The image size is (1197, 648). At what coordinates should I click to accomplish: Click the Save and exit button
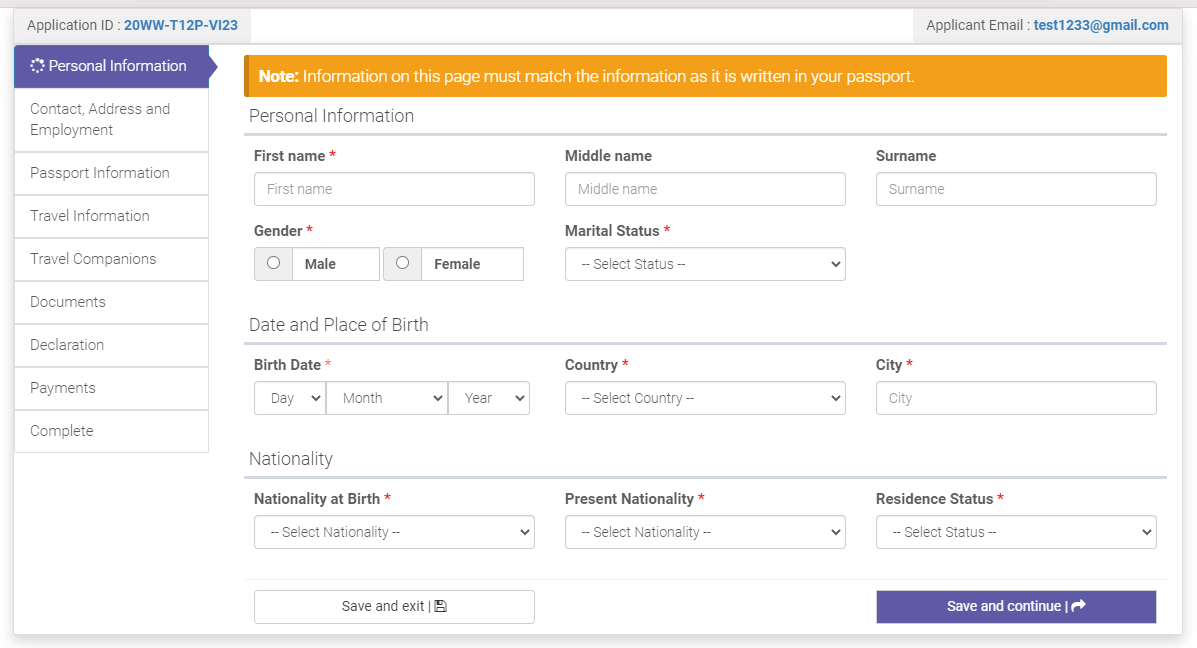click(x=394, y=607)
